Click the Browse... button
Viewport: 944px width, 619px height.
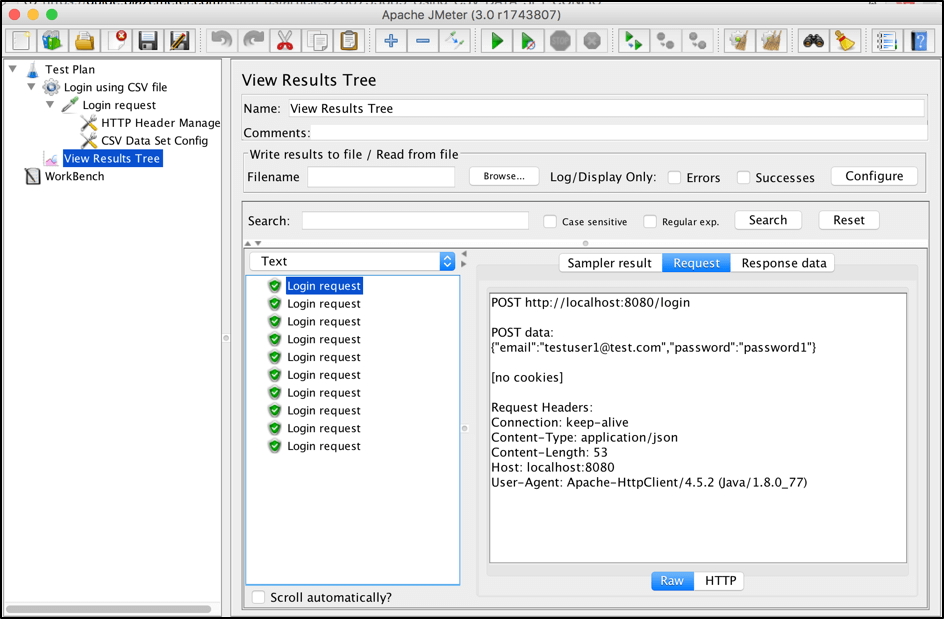tap(504, 176)
